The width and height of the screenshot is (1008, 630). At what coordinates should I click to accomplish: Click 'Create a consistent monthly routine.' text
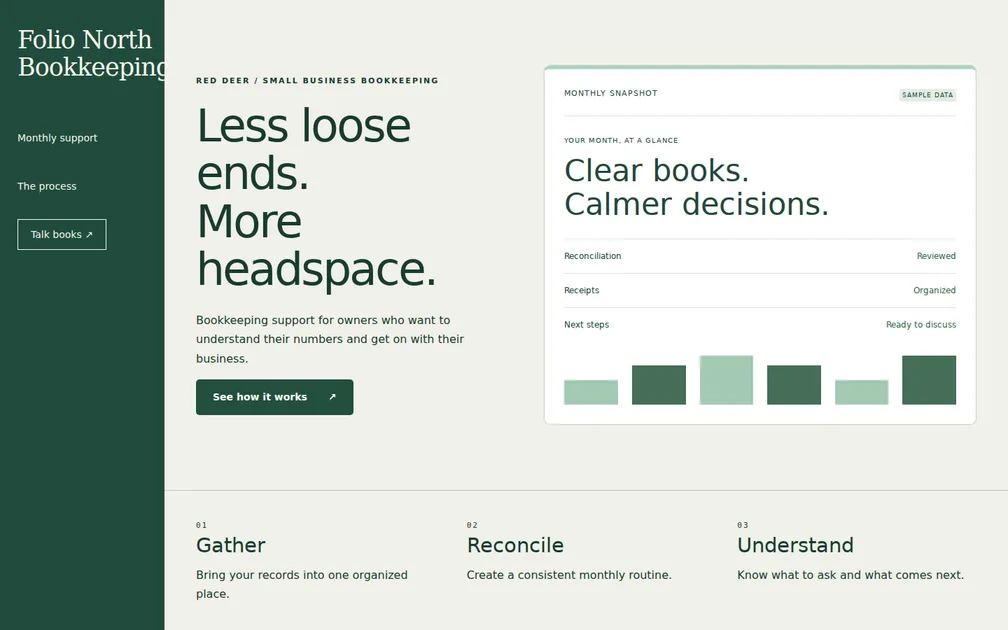(569, 575)
